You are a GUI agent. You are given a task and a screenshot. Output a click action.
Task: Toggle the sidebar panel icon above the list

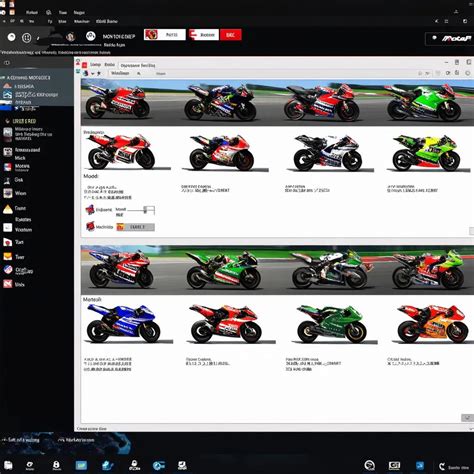7,63
